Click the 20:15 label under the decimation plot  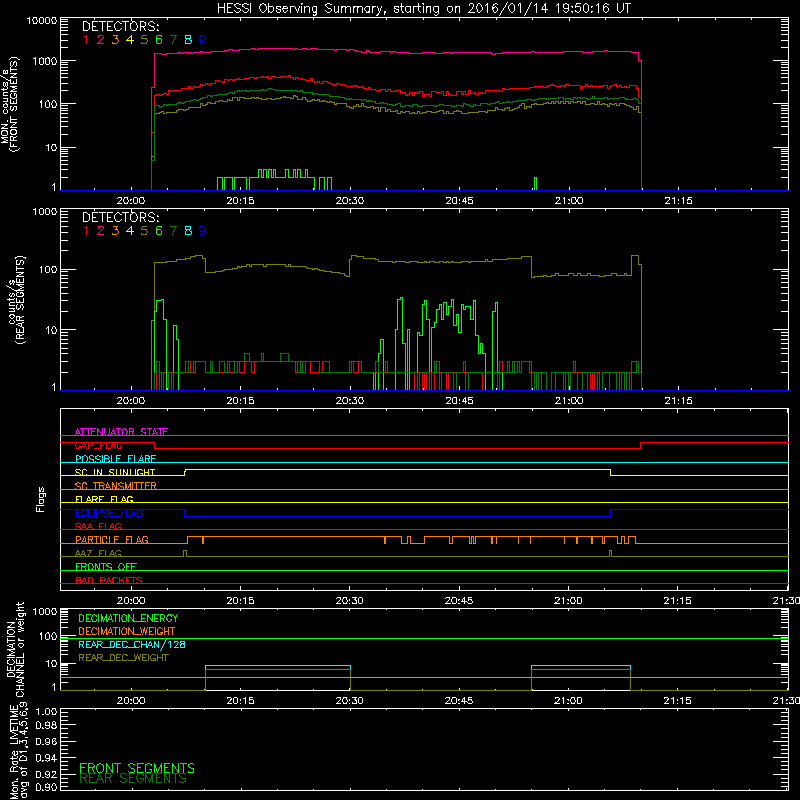[240, 701]
